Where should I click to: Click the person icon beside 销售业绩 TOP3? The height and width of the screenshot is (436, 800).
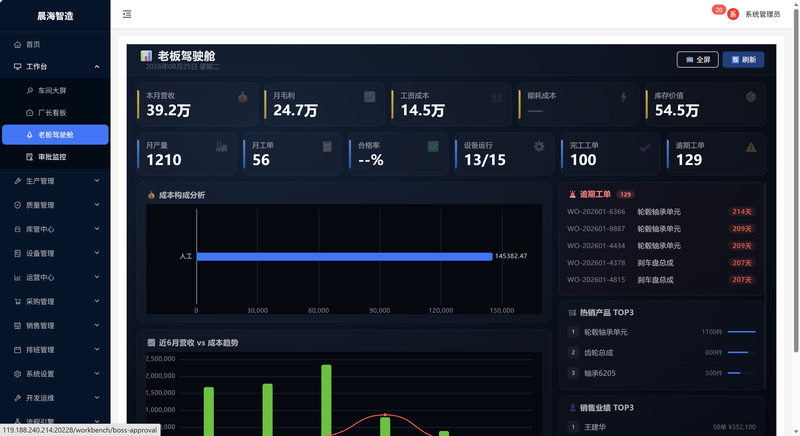[x=572, y=408]
